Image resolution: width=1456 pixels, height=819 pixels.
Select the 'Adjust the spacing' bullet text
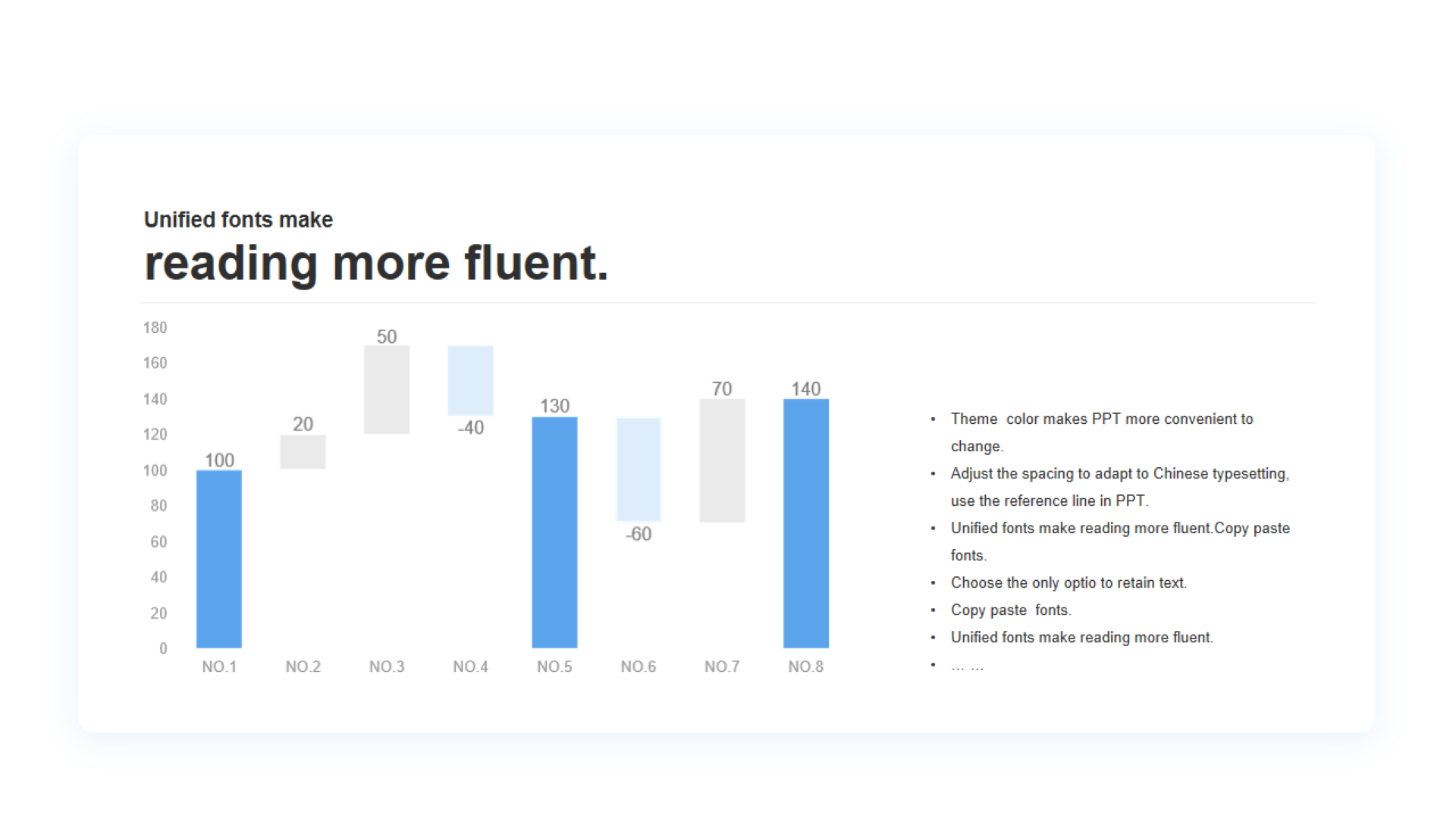[x=1120, y=487]
